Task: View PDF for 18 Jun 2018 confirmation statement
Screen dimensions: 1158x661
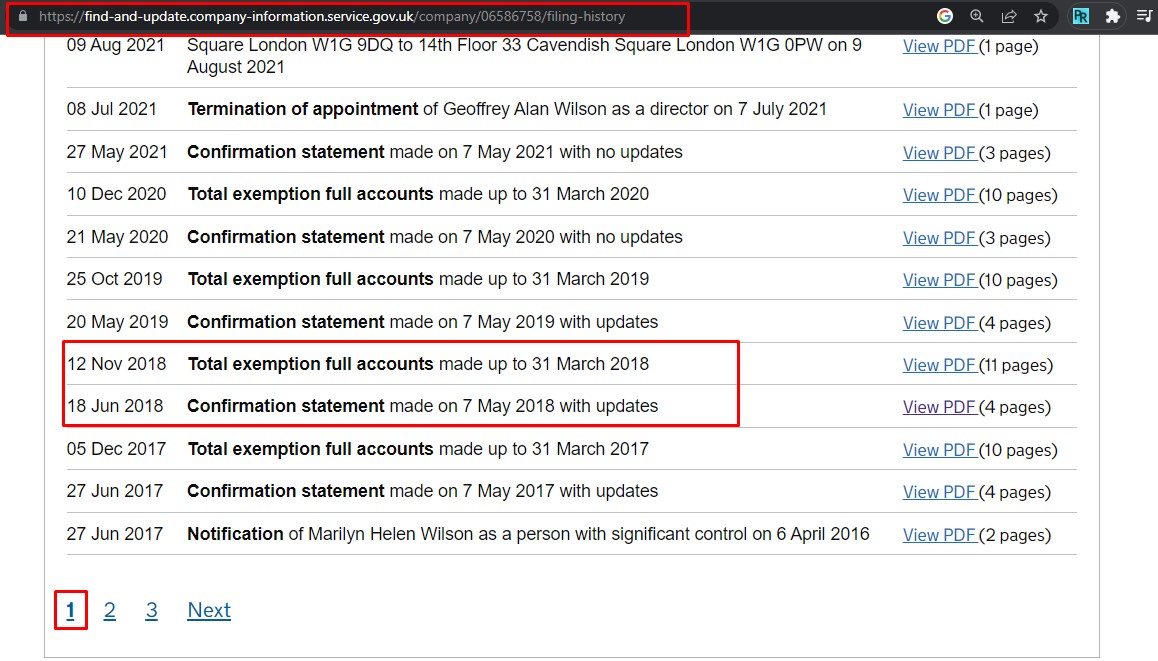Action: pos(939,407)
